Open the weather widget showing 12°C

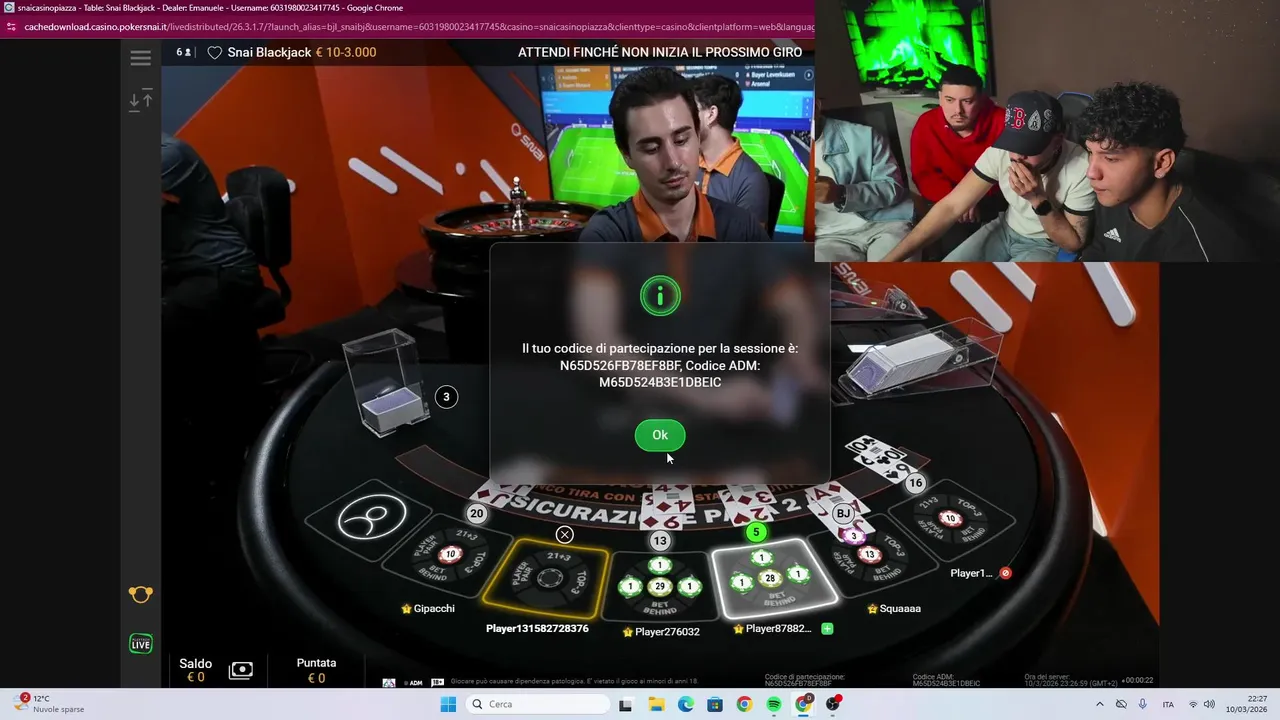point(50,704)
